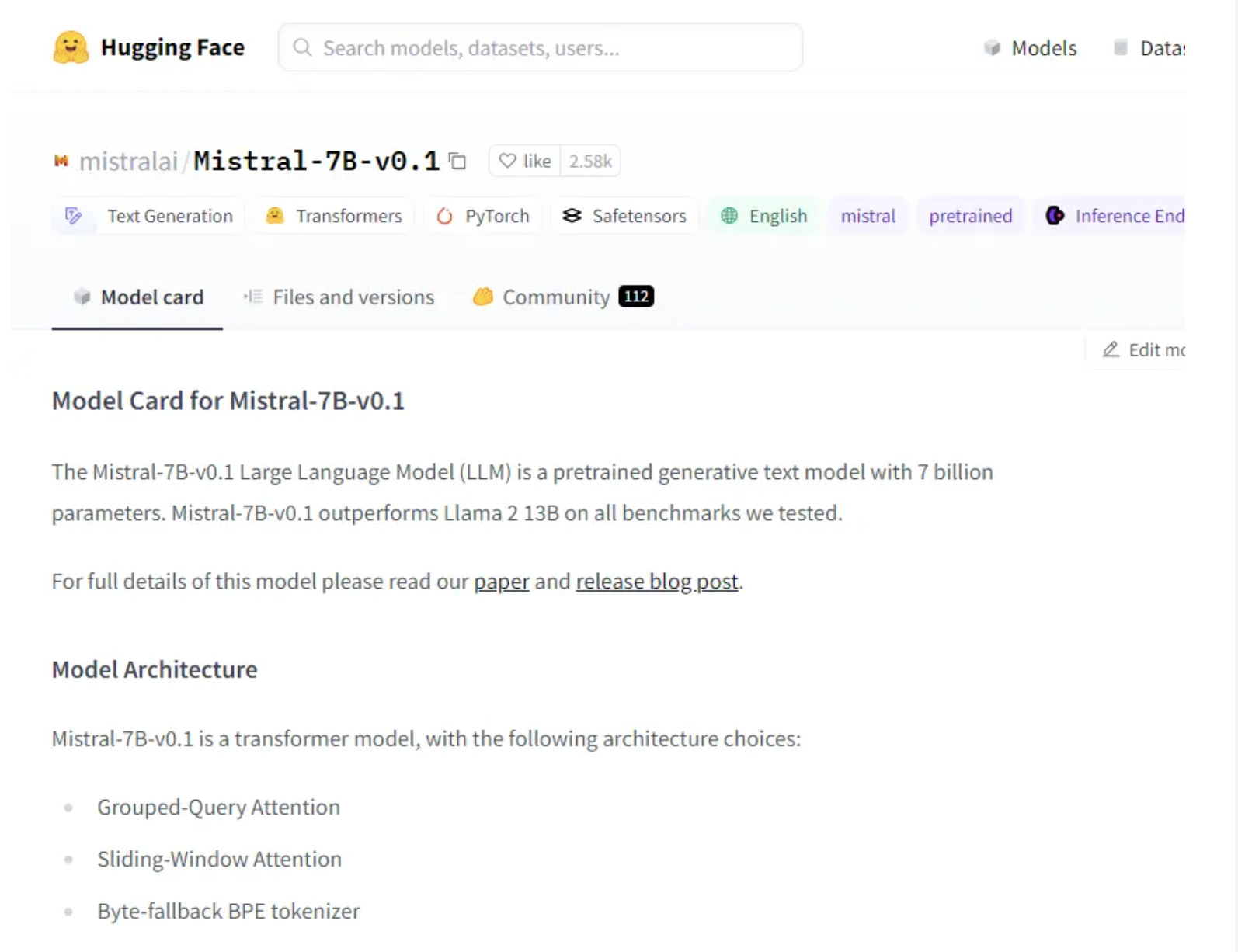This screenshot has width=1238, height=952.
Task: Click the mistralai organization name link
Action: pyautogui.click(x=129, y=161)
